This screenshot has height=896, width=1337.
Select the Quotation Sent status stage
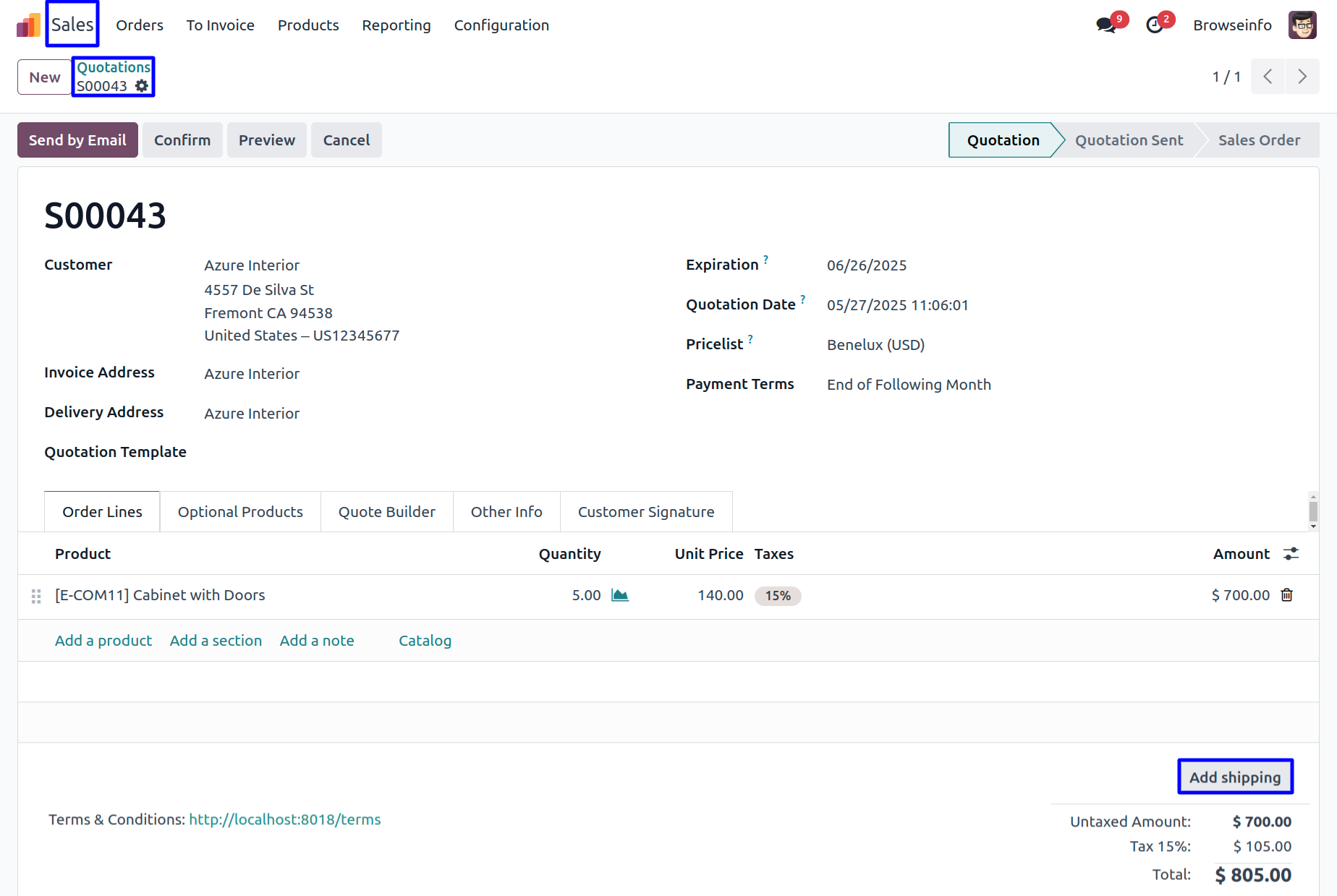1129,140
